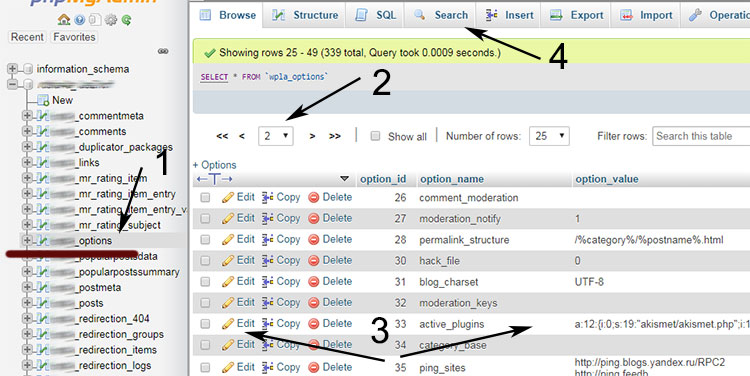Open the Number of rows dropdown

[x=549, y=136]
